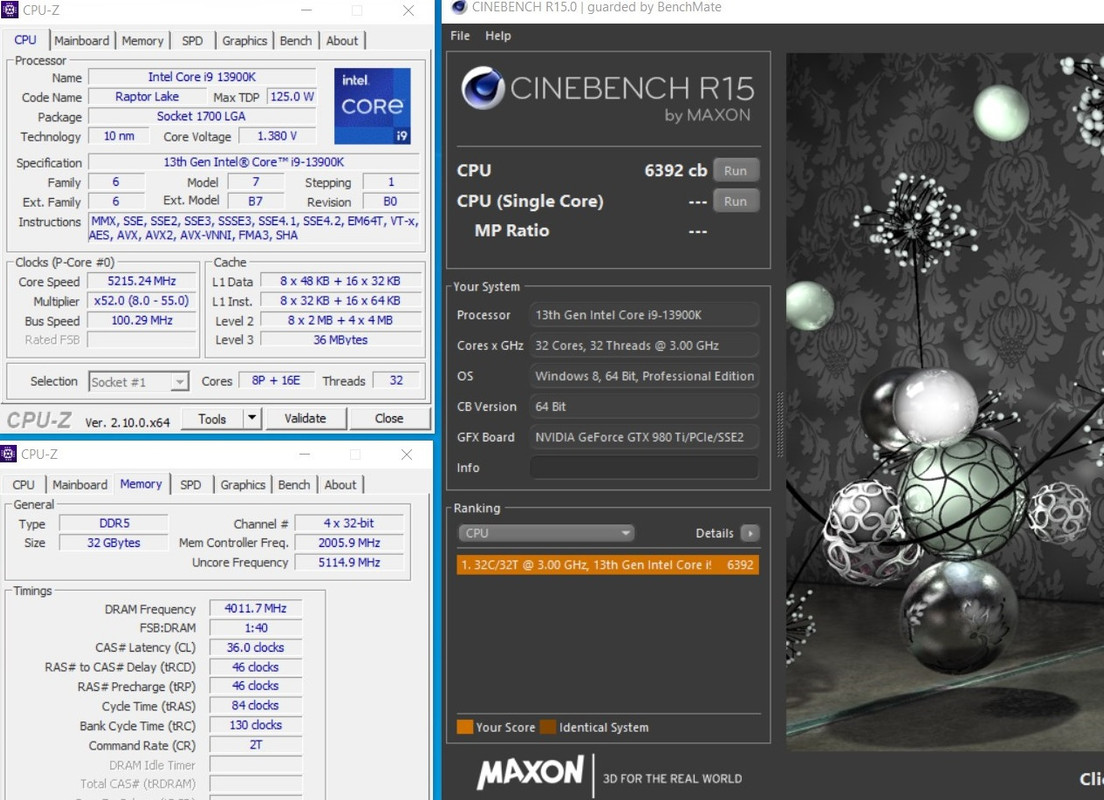
Task: Click the Intel Core i9 logo badge
Action: pyautogui.click(x=372, y=106)
